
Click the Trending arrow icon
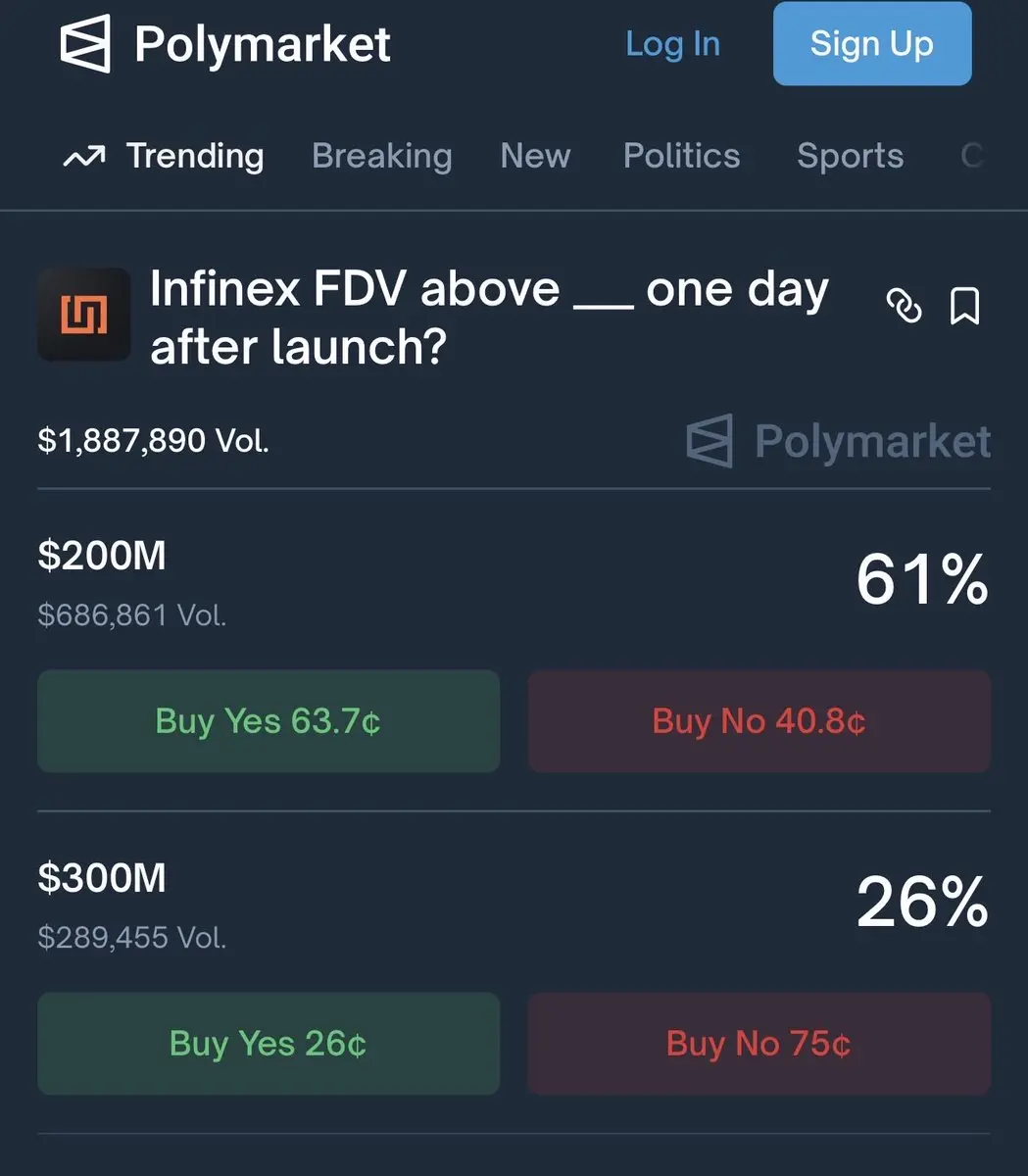pos(83,157)
